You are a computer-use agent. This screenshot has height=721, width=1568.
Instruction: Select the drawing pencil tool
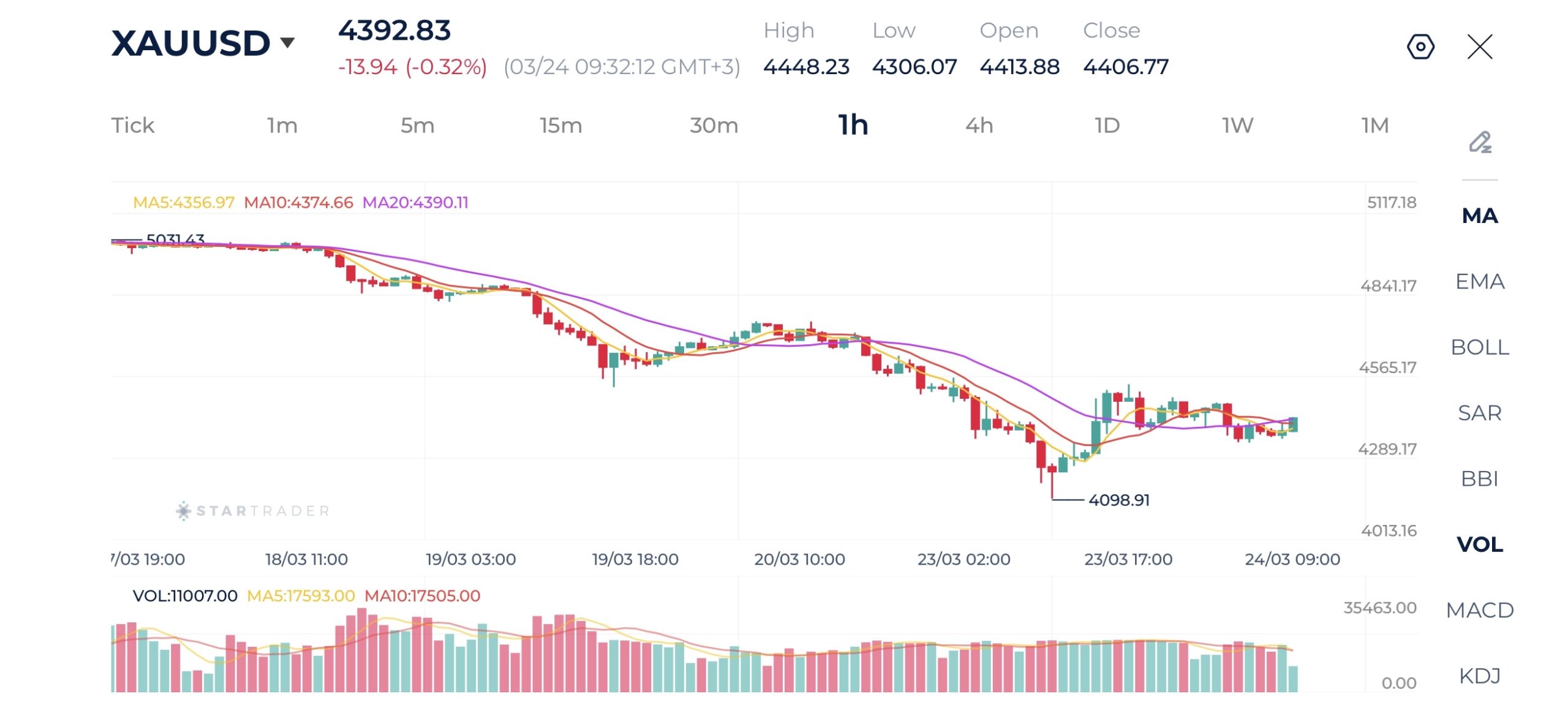[x=1480, y=142]
